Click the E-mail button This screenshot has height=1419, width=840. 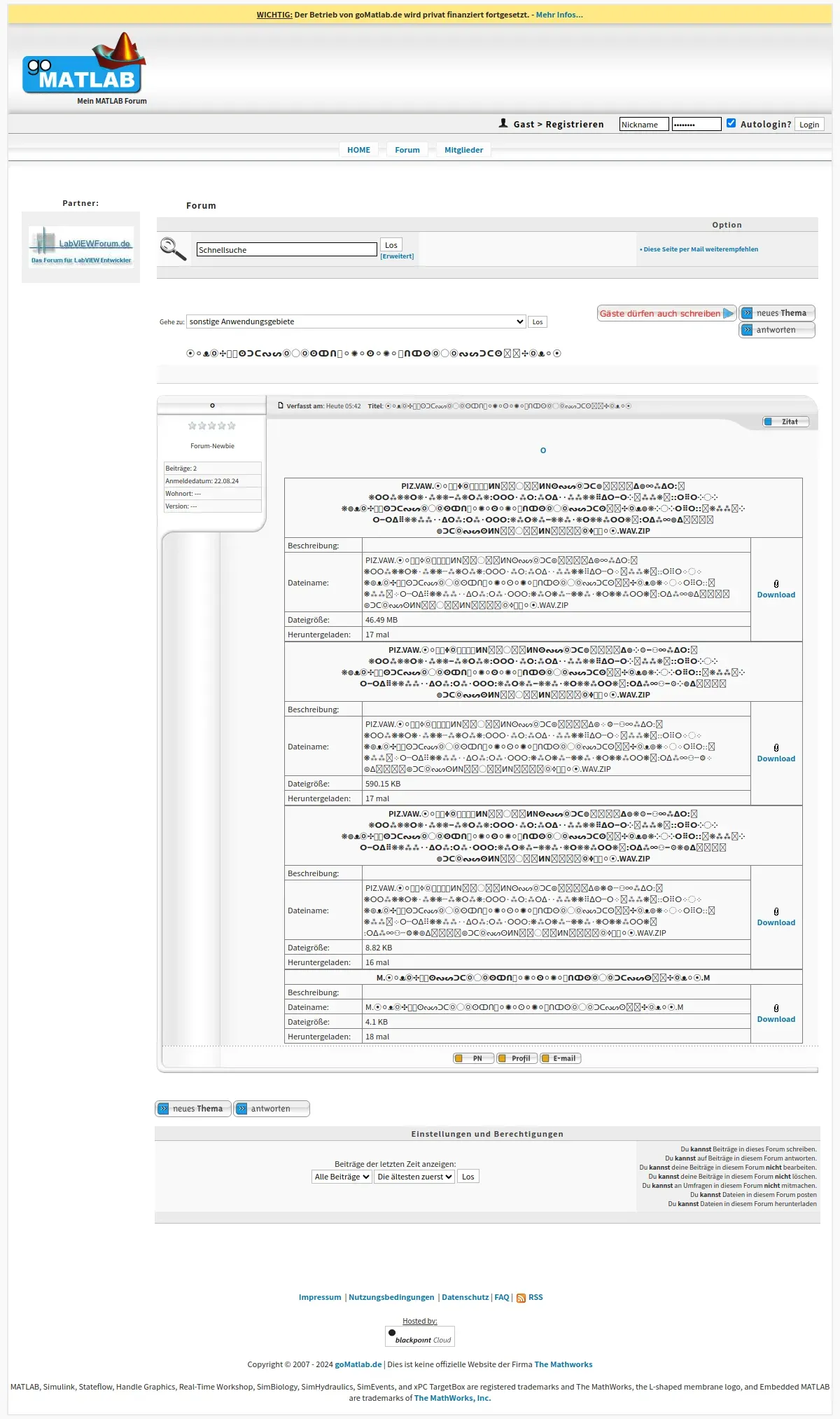[x=561, y=1058]
